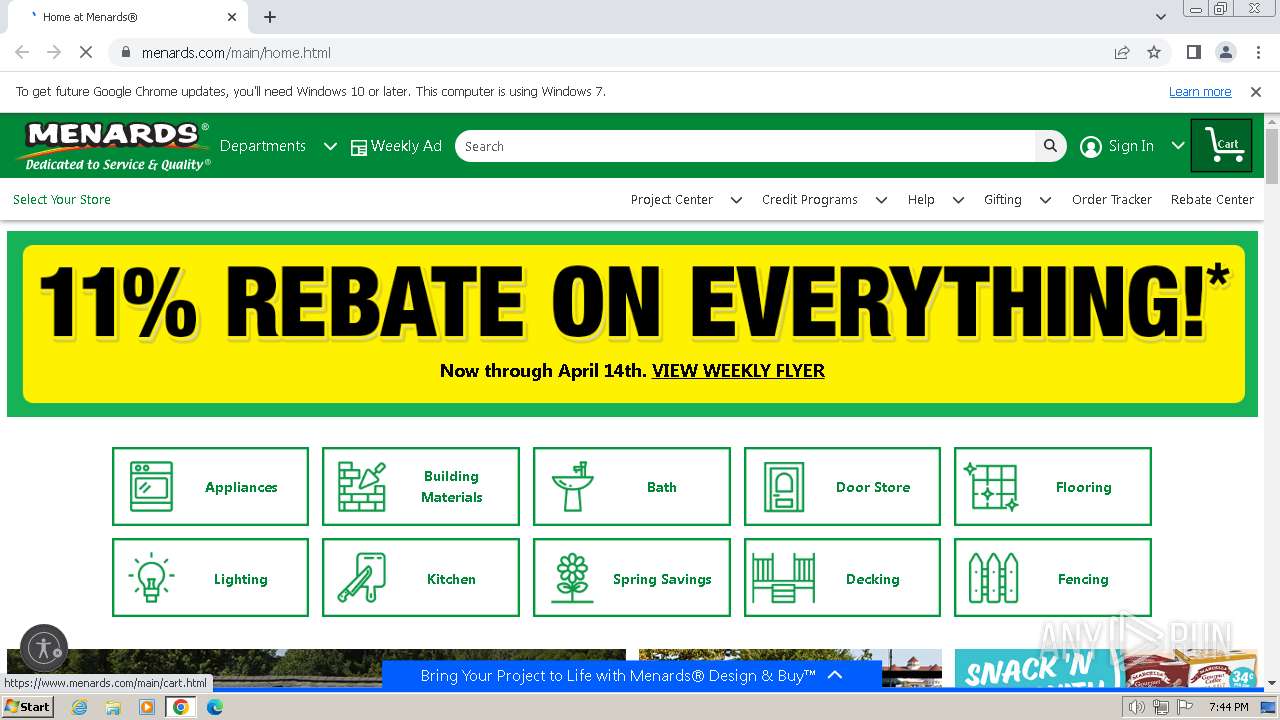Screen dimensions: 1280x720
Task: Click Learn more about Chrome updates
Action: (1200, 92)
